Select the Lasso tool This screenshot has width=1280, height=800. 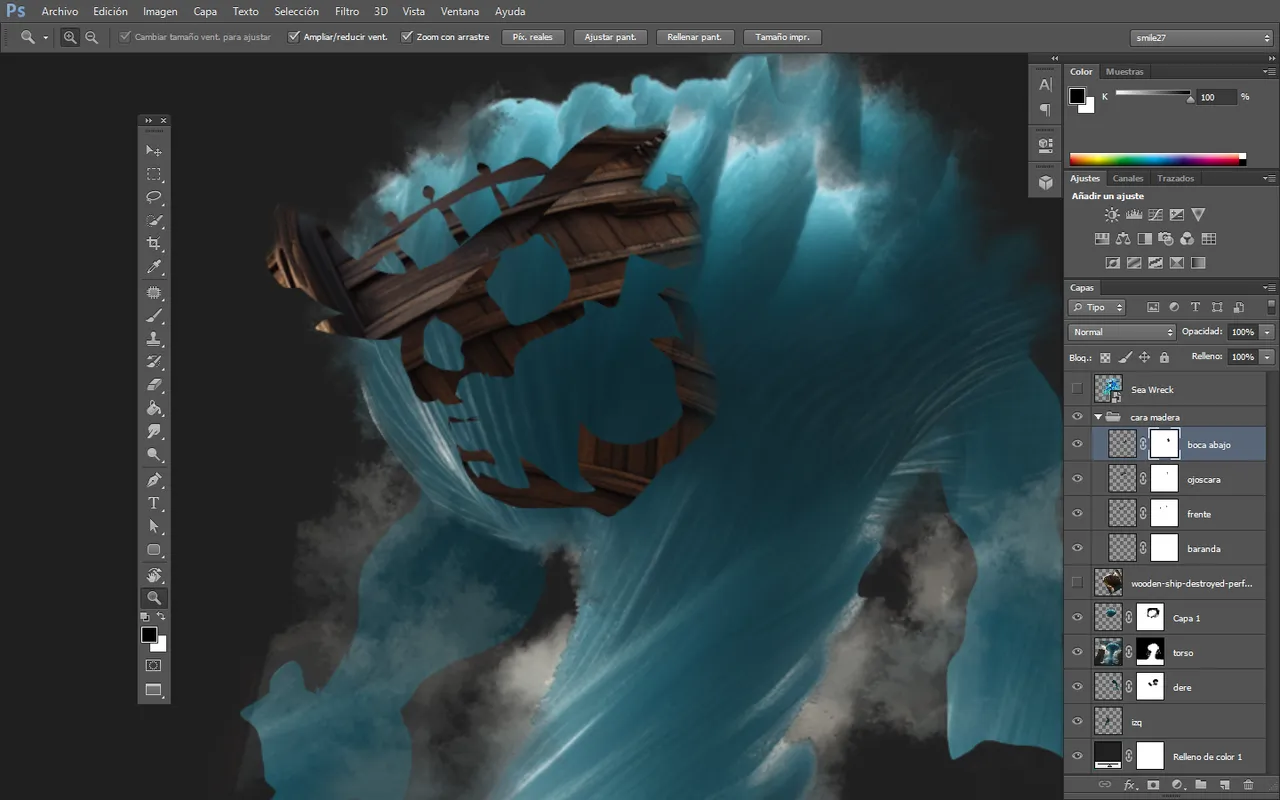tap(153, 197)
